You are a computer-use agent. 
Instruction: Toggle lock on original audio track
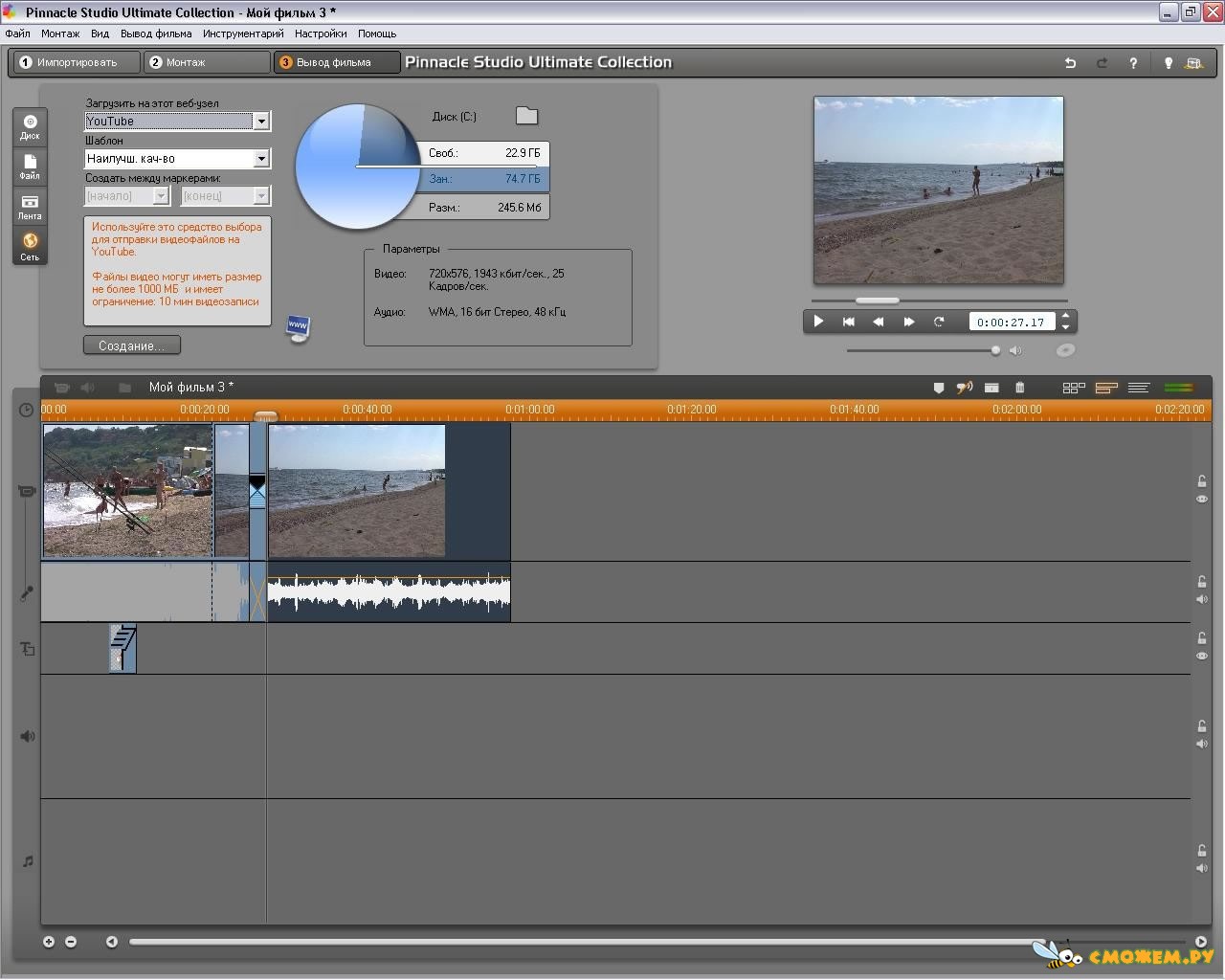click(1202, 582)
